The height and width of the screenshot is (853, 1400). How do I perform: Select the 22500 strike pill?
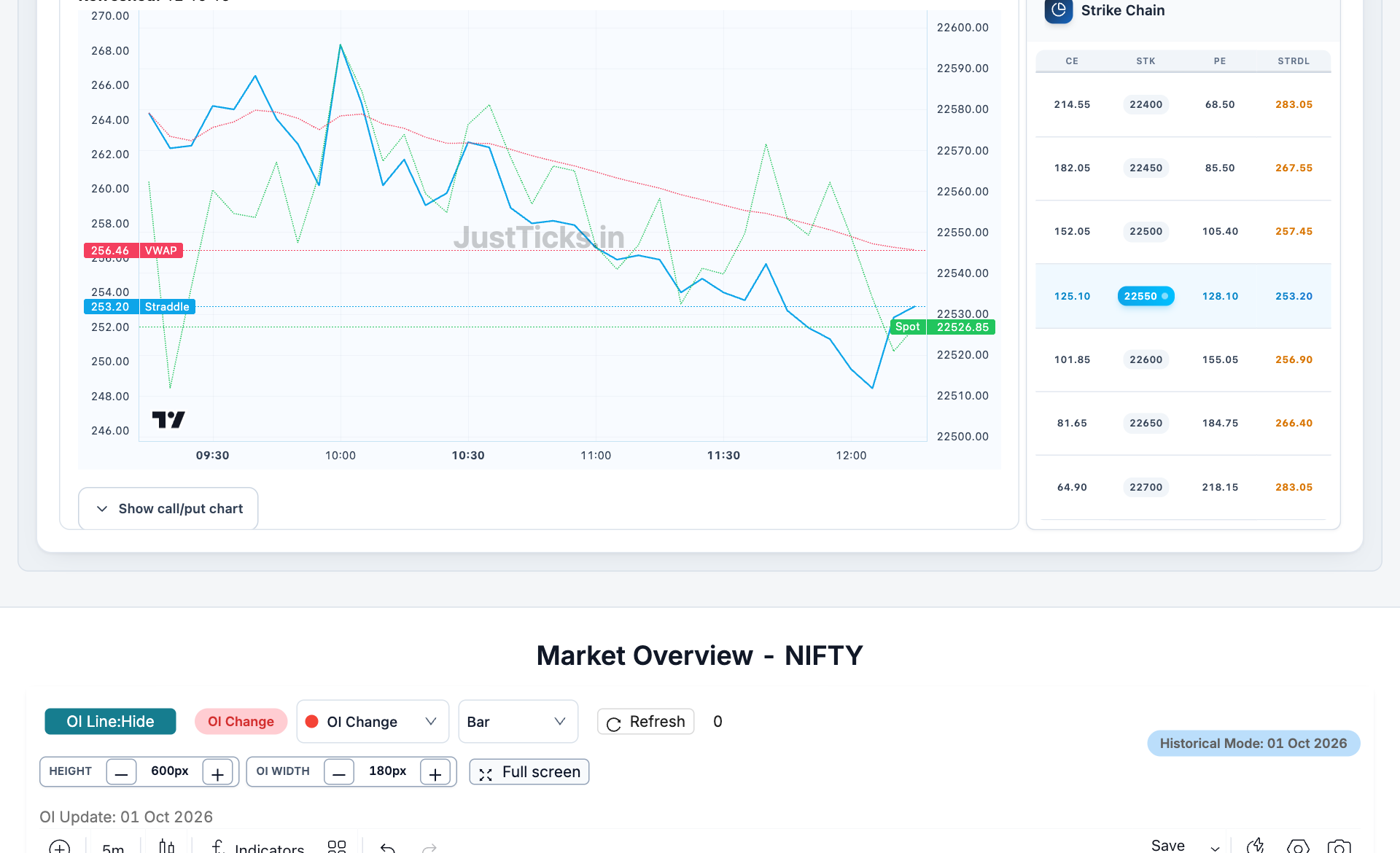coord(1146,231)
